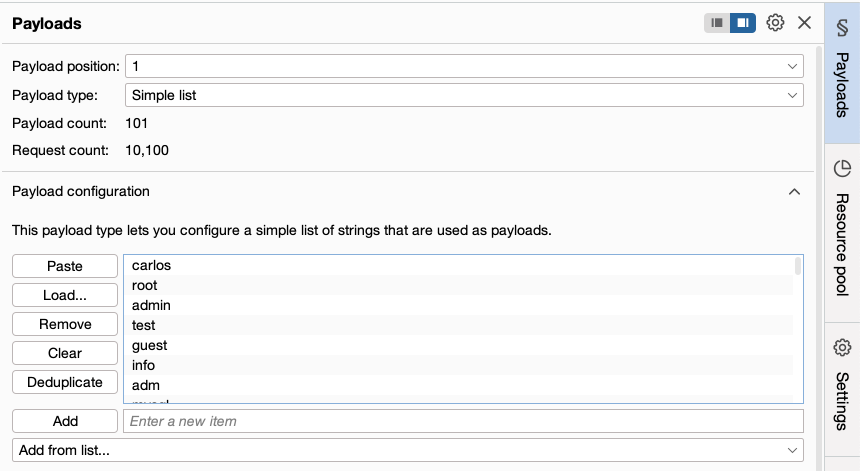This screenshot has height=471, width=860.
Task: Select the root payload entry
Action: click(x=459, y=285)
